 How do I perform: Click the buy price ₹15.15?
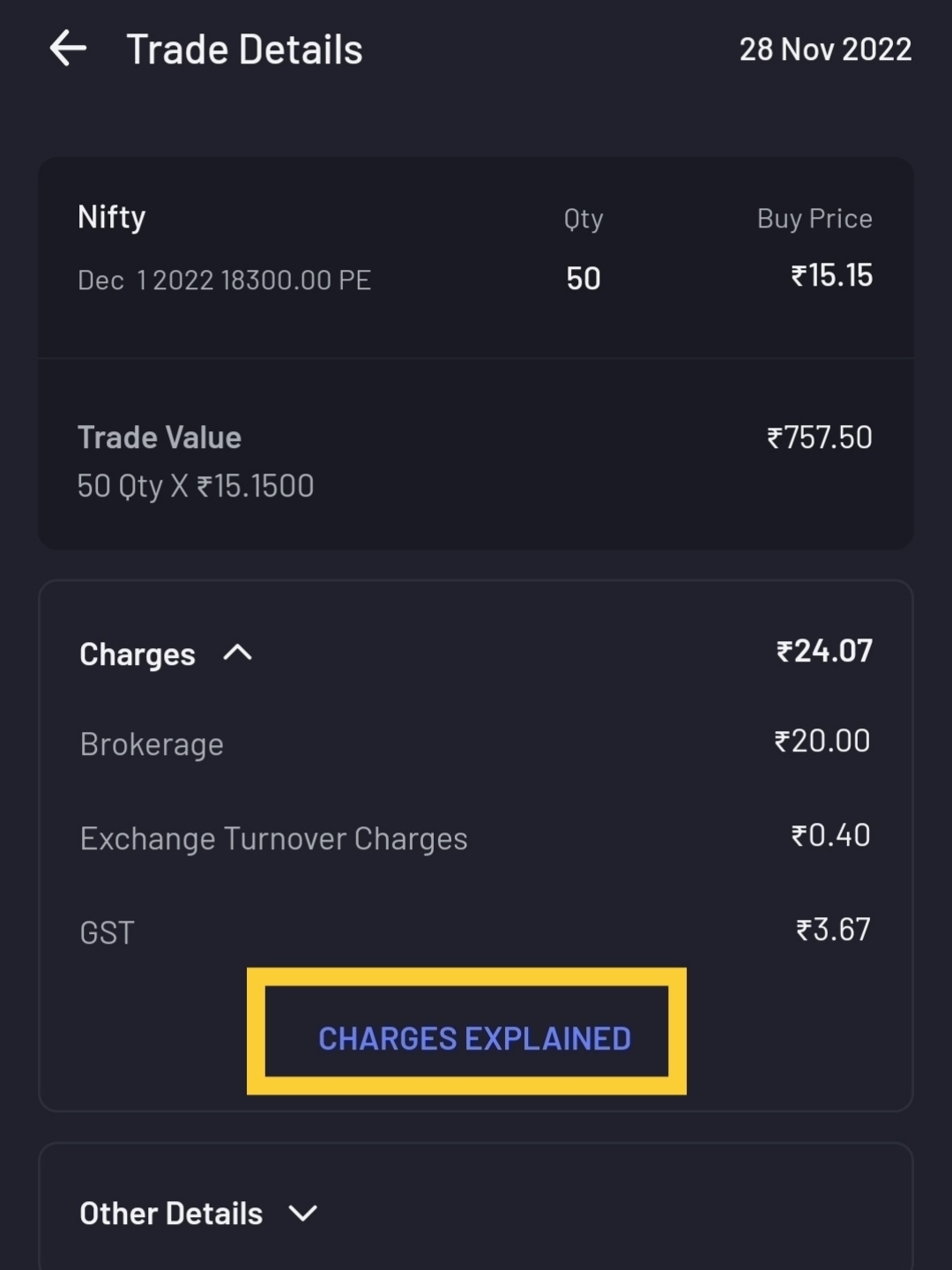coord(831,275)
